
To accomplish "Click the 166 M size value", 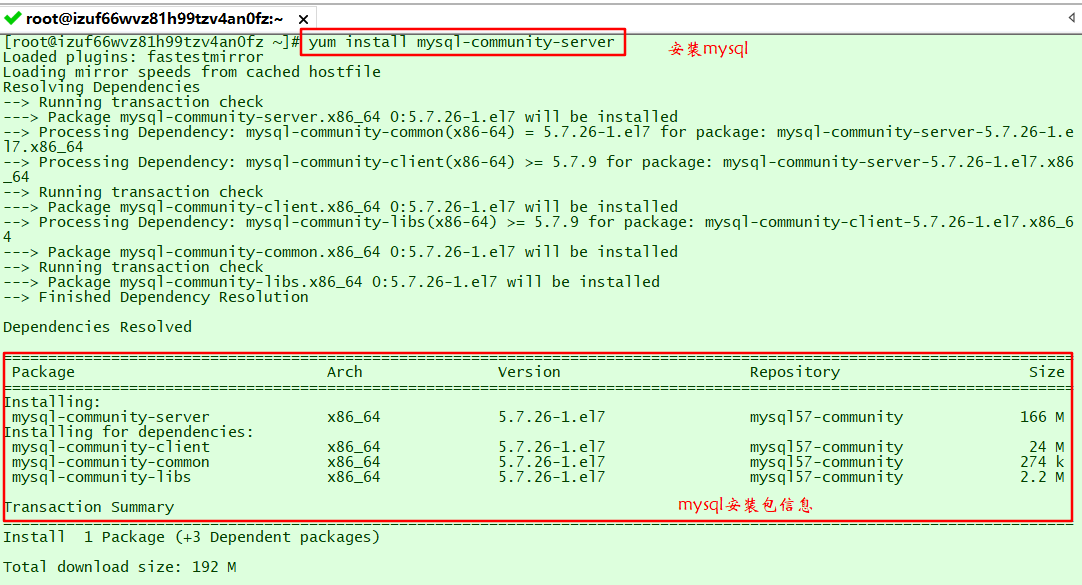I will (x=1042, y=417).
